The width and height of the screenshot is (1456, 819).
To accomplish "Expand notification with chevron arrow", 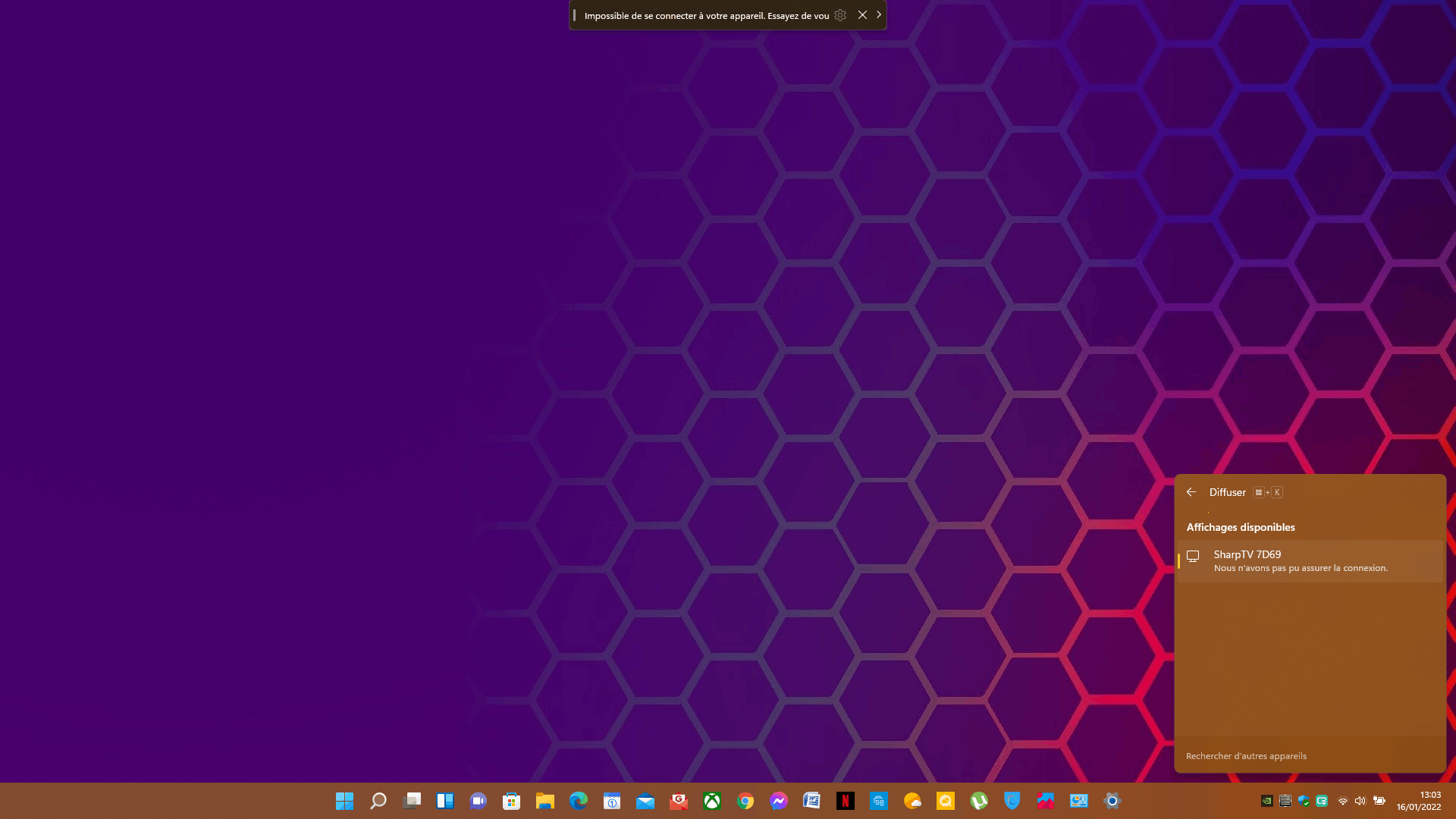I will (879, 15).
